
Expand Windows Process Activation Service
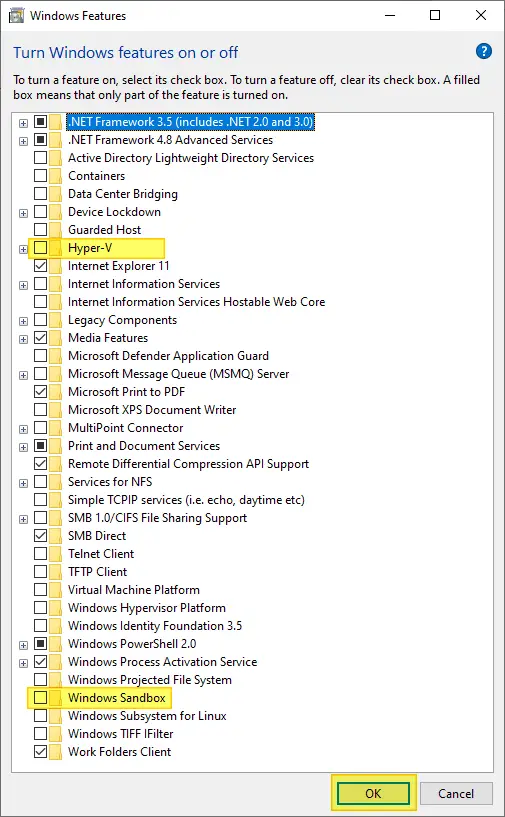tap(23, 663)
